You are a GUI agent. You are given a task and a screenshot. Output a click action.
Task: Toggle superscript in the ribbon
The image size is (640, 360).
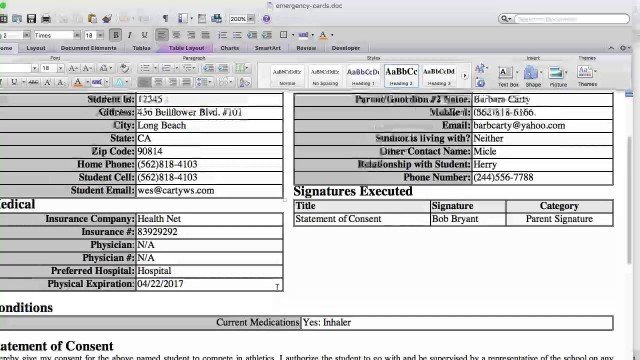pos(47,82)
